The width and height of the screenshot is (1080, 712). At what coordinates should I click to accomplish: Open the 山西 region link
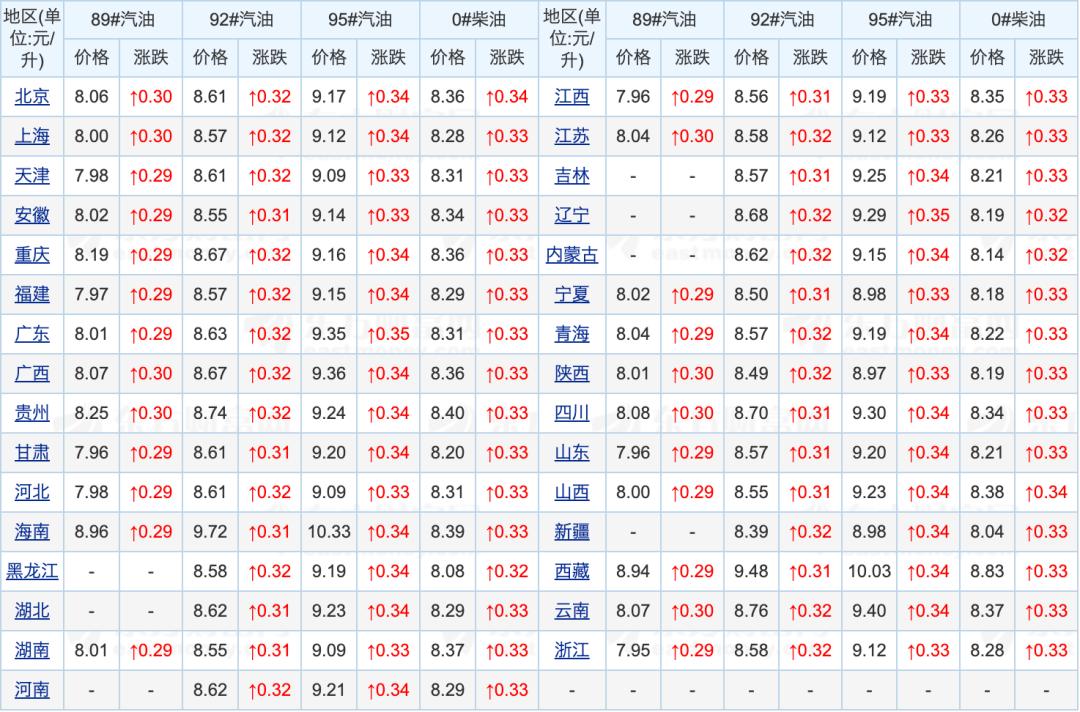point(572,492)
